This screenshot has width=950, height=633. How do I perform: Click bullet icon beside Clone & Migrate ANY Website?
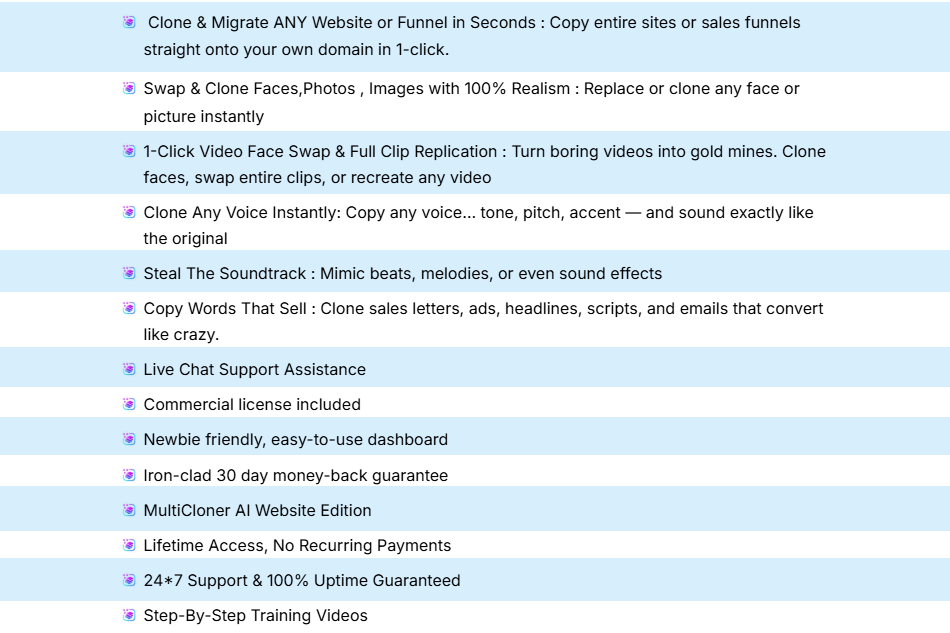point(129,22)
